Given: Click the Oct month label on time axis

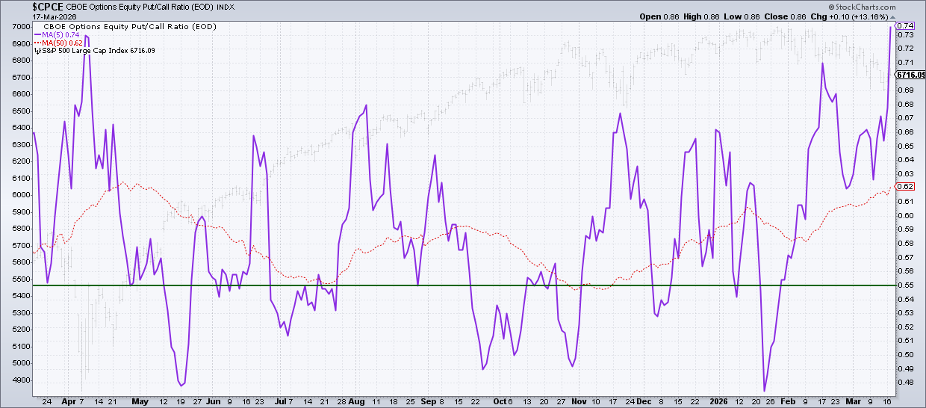Looking at the screenshot, I should click(x=501, y=400).
